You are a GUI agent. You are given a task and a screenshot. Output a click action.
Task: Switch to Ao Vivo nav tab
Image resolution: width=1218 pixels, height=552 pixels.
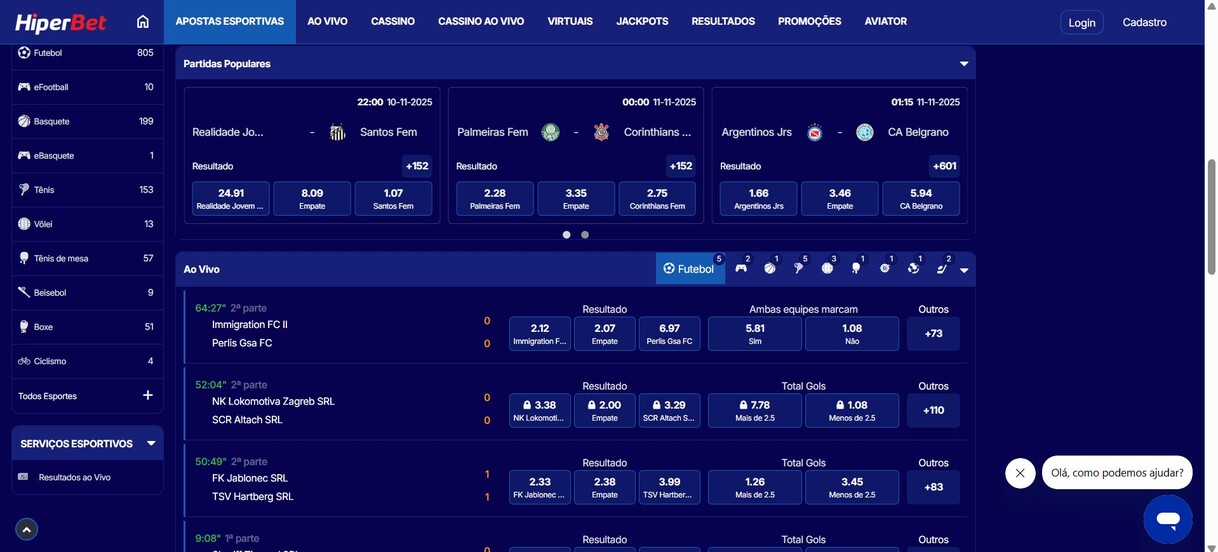327,21
